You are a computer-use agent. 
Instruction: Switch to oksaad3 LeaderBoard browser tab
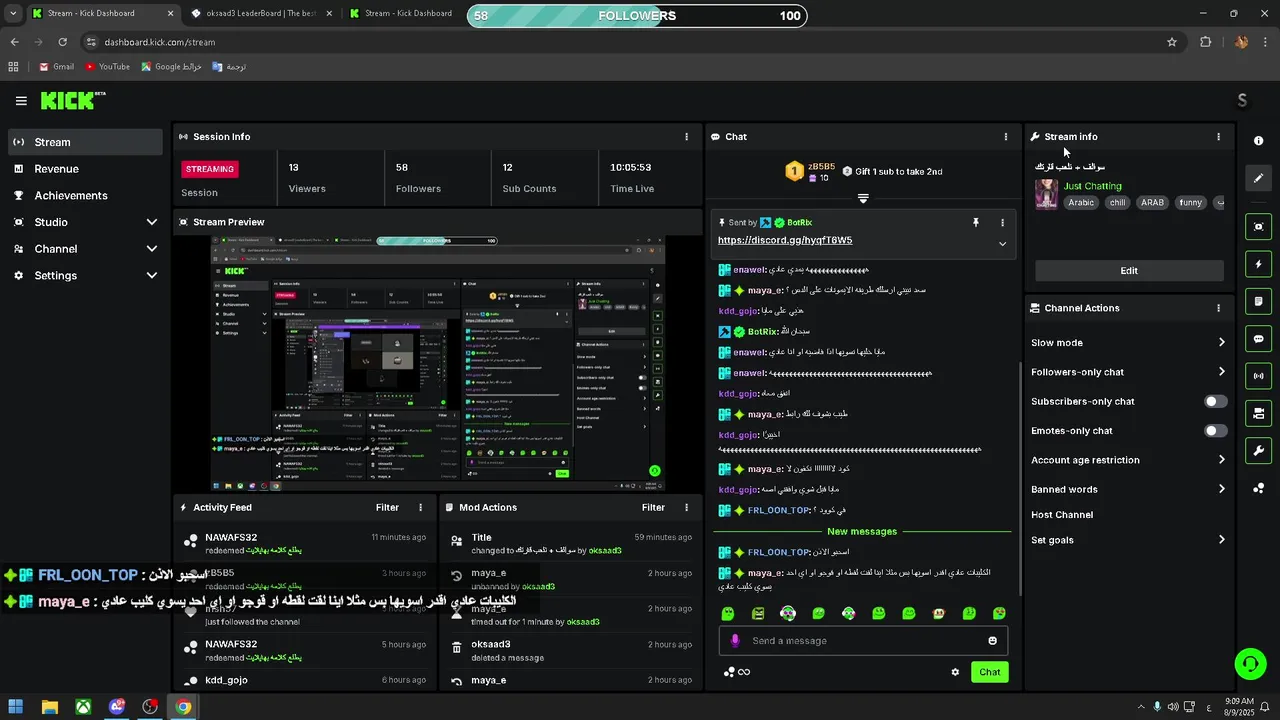[x=262, y=14]
